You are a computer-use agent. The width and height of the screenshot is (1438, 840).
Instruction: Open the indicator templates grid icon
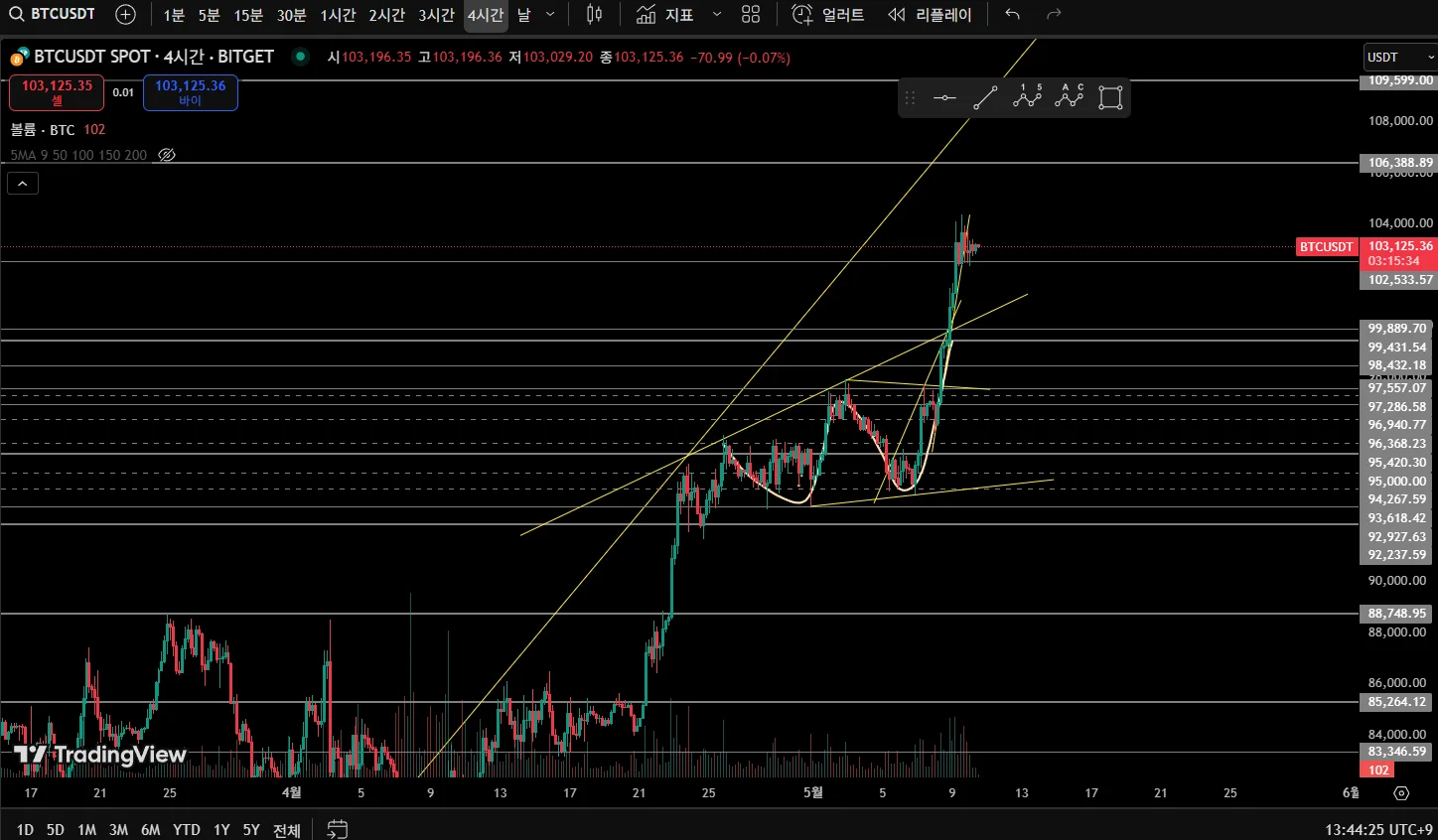point(751,14)
